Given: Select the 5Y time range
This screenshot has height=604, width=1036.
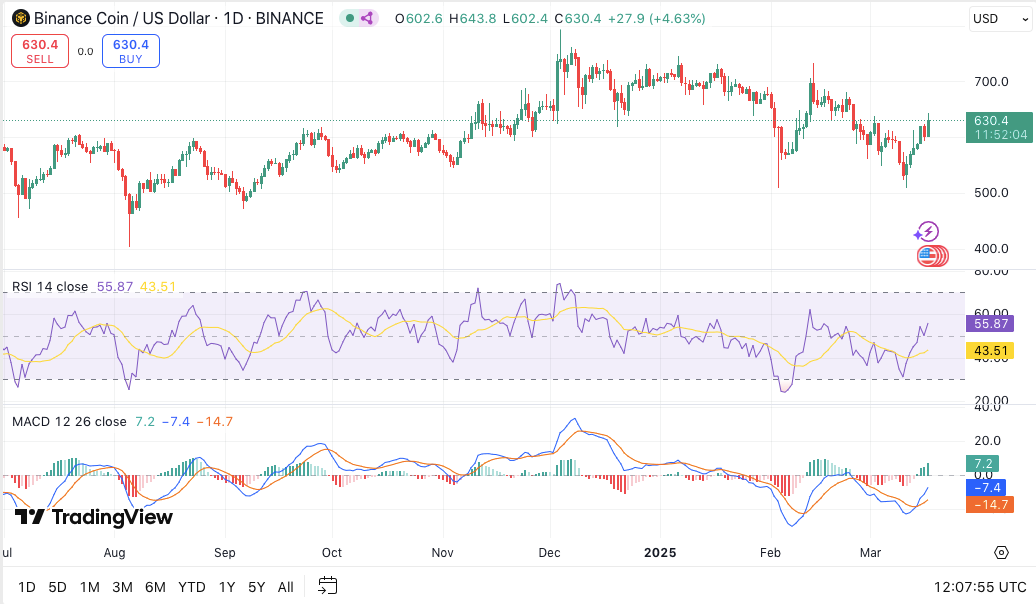Looking at the screenshot, I should pos(257,587).
